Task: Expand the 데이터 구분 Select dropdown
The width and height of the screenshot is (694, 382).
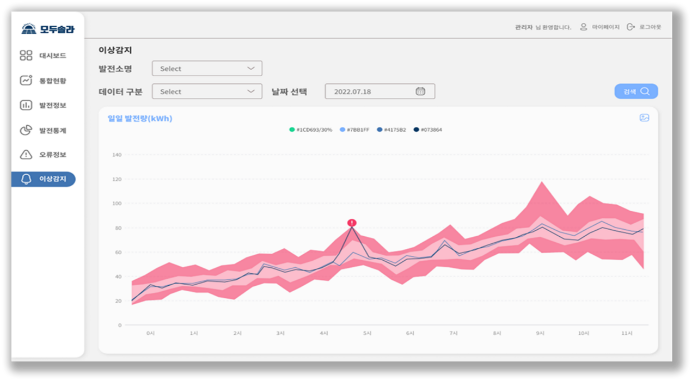Action: (x=207, y=92)
